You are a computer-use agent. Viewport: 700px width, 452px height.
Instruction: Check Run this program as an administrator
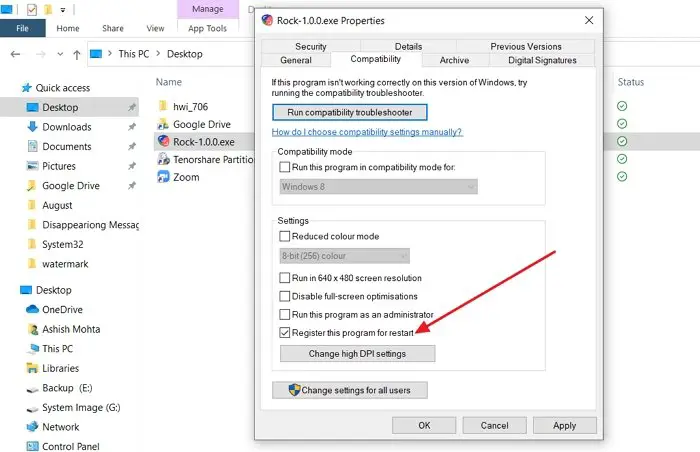(284, 314)
